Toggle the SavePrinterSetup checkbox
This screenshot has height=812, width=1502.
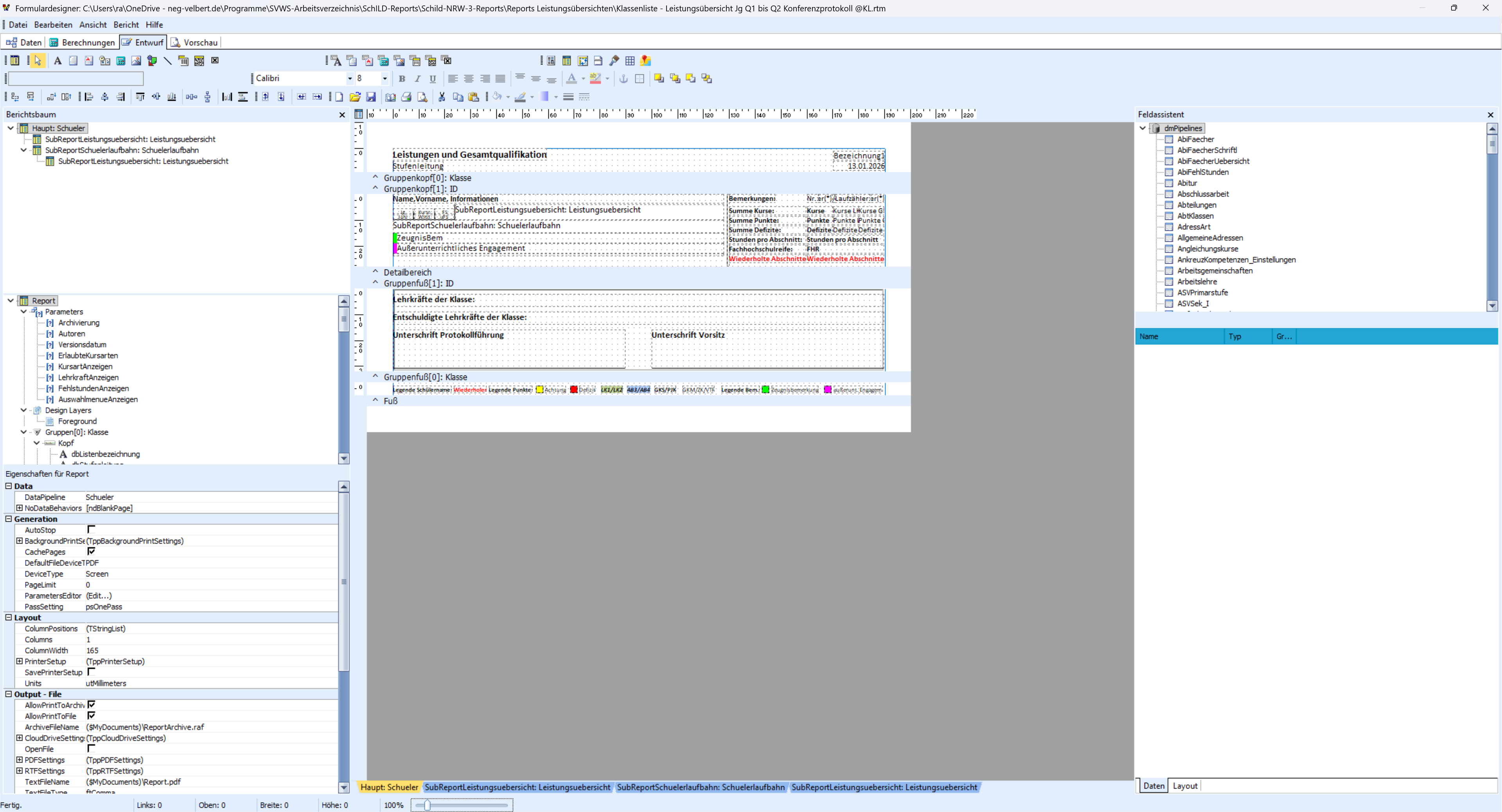click(x=91, y=672)
